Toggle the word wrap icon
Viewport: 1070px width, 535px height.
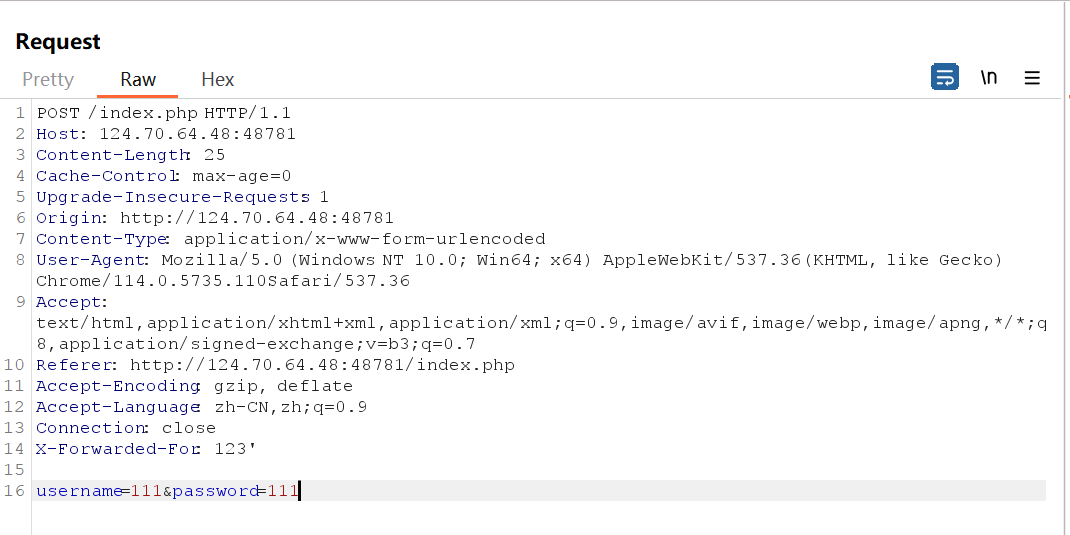pos(945,77)
